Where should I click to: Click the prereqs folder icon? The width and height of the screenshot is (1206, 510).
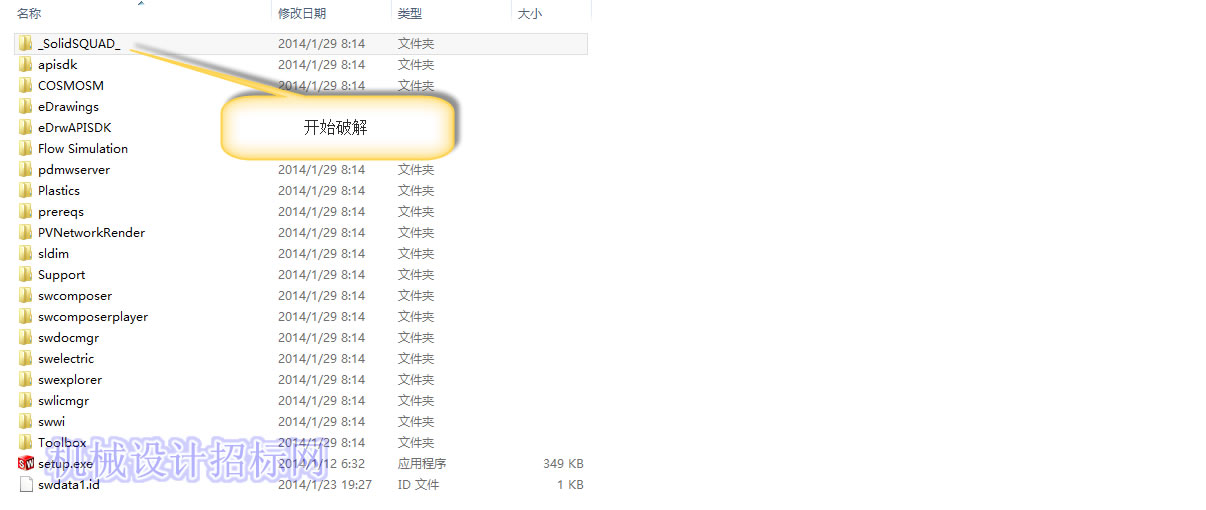tap(26, 212)
